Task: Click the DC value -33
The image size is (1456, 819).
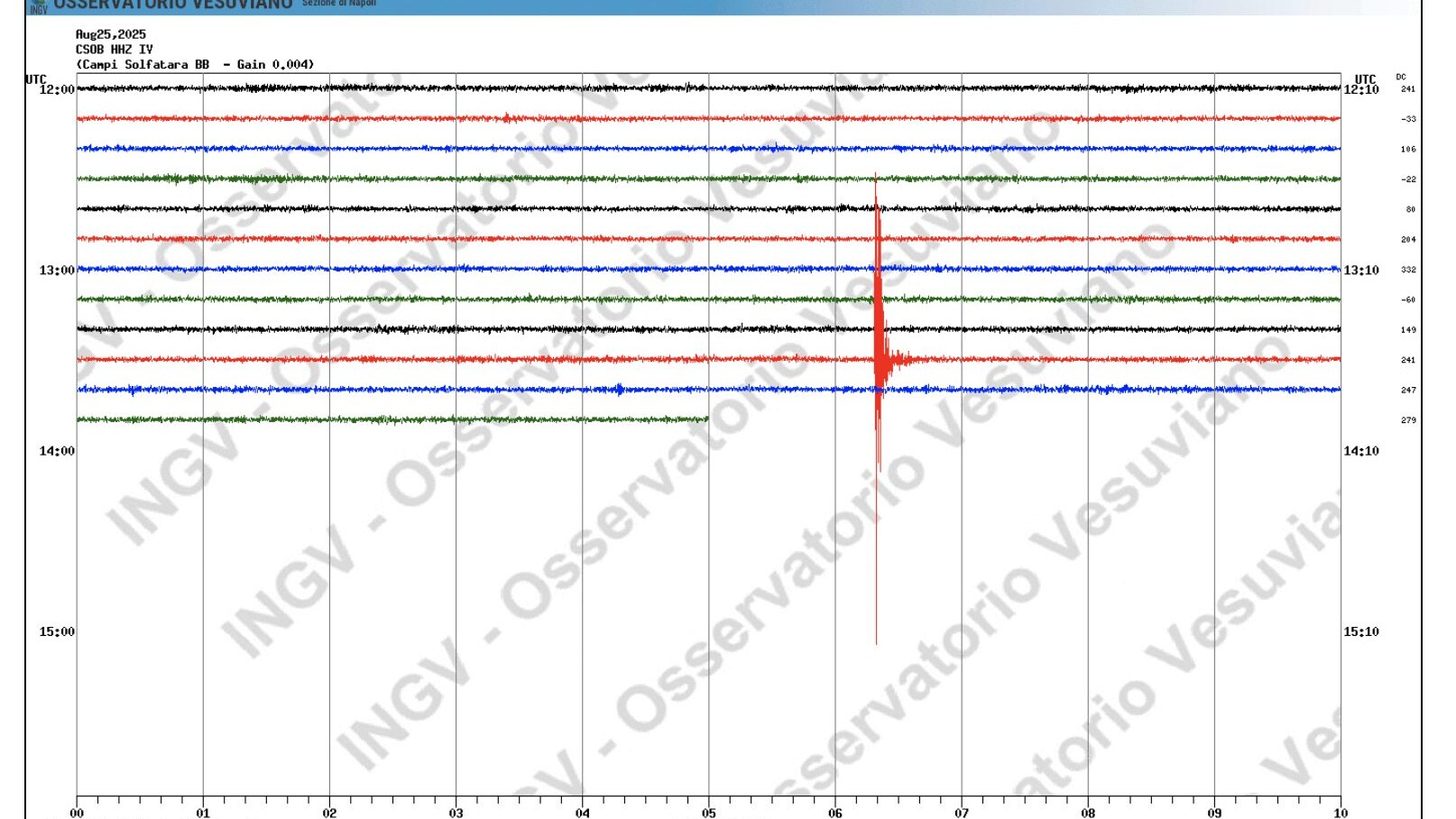Action: click(x=1408, y=119)
